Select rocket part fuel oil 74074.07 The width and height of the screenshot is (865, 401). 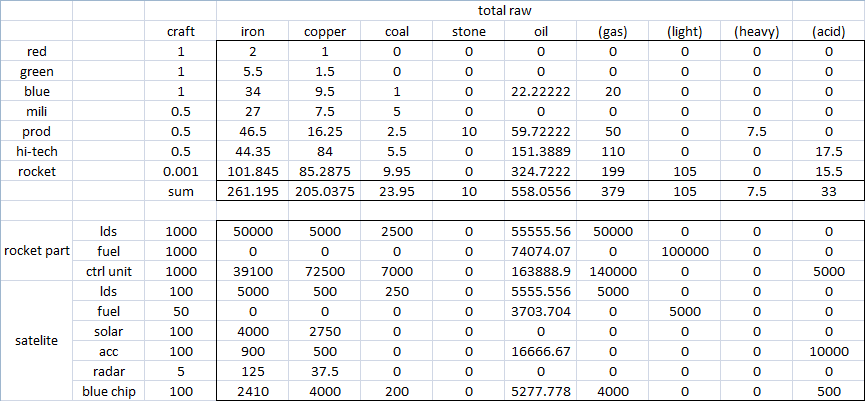[541, 251]
